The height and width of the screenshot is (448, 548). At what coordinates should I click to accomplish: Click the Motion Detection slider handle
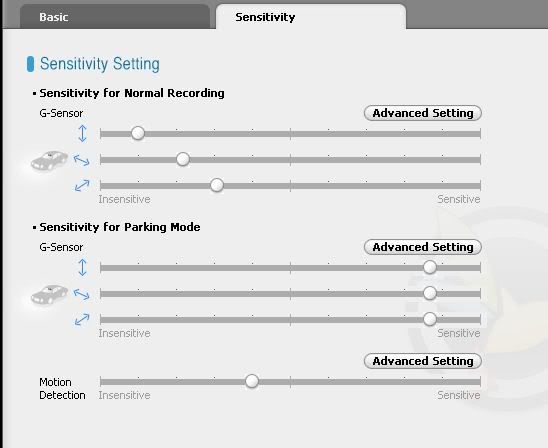click(x=252, y=381)
